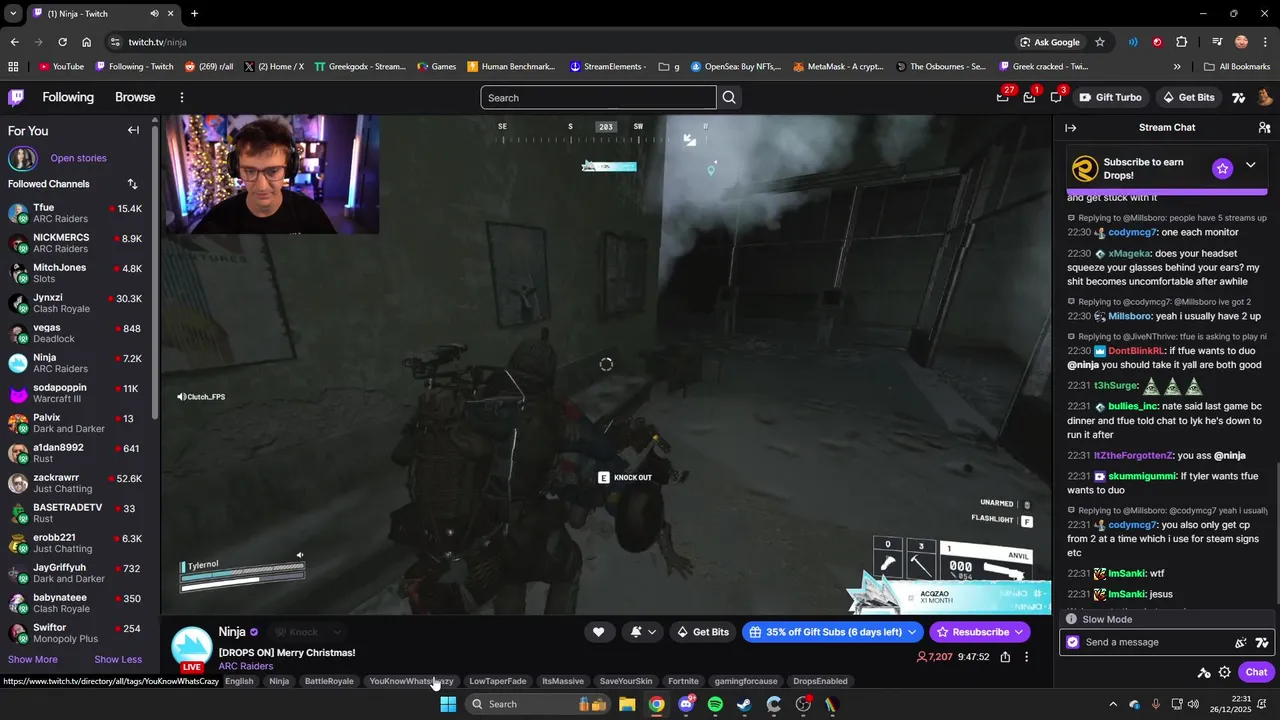Bookmark this page with the star icon
The width and height of the screenshot is (1280, 720).
pyautogui.click(x=1100, y=42)
